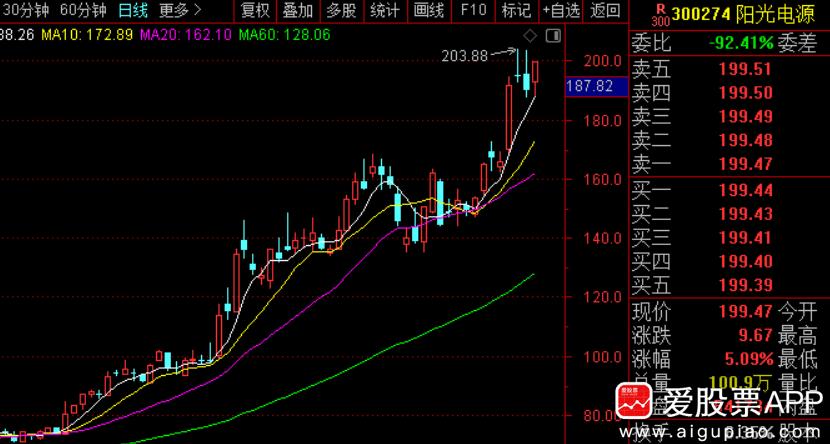Open the 统计 statistics tool
This screenshot has height=444, width=830.
tap(385, 10)
